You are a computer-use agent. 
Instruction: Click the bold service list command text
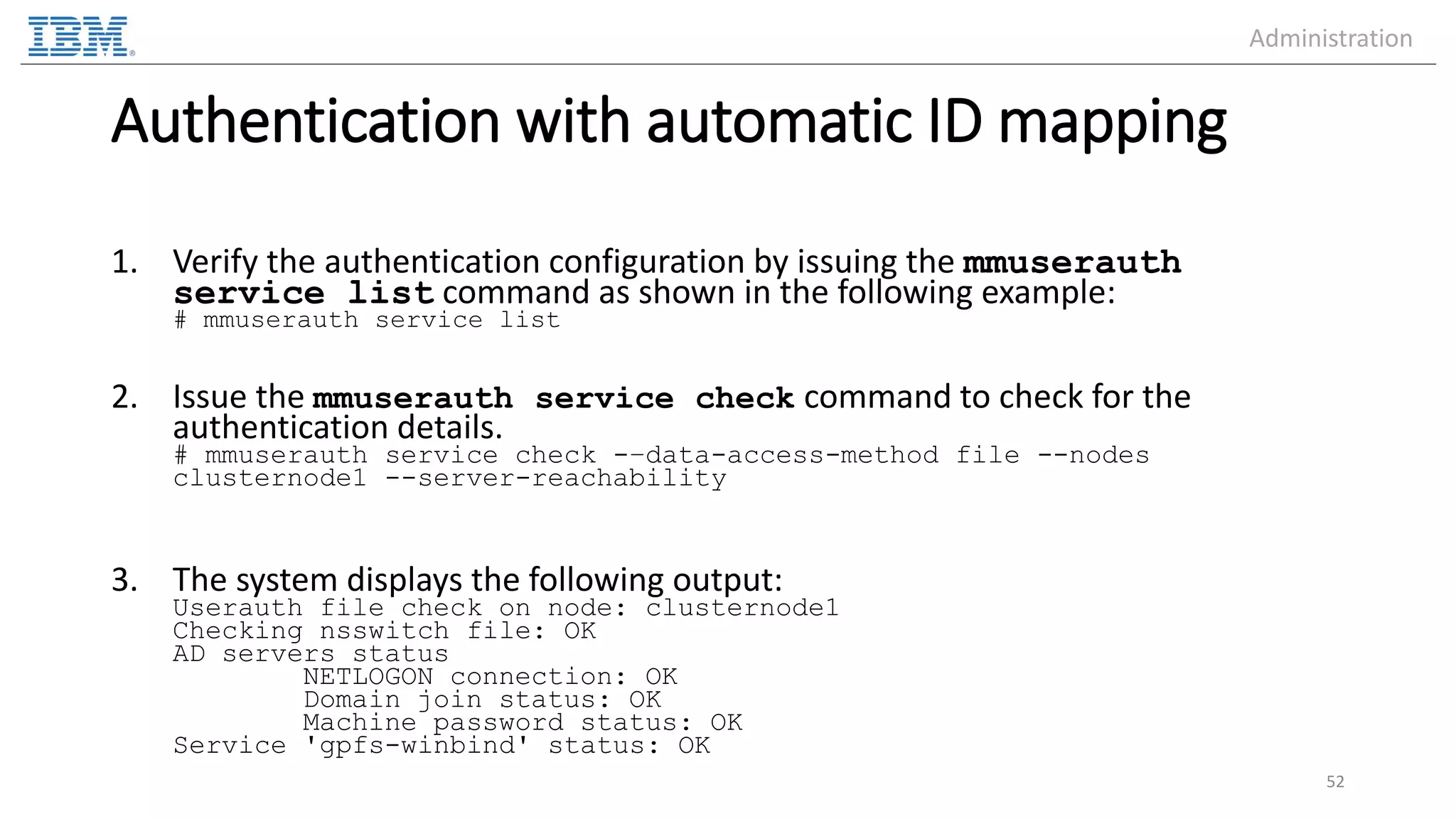point(304,293)
